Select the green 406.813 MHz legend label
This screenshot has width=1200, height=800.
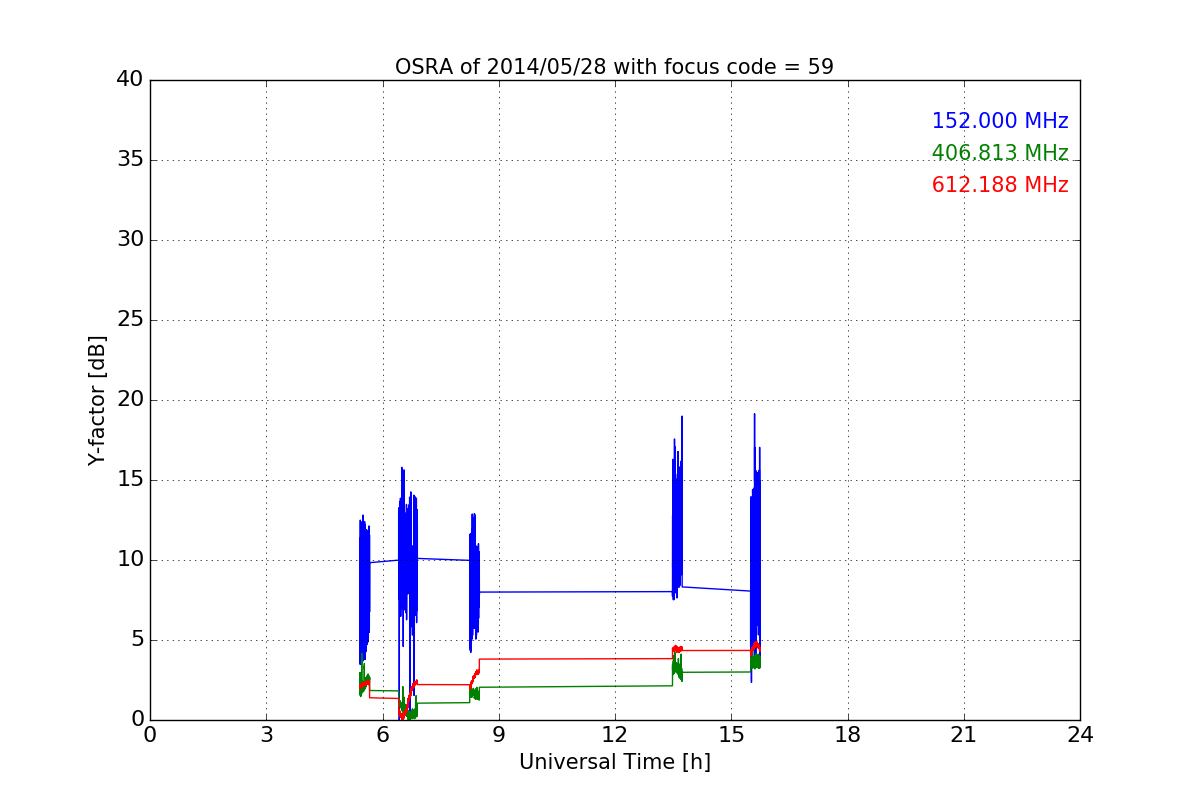[1000, 153]
